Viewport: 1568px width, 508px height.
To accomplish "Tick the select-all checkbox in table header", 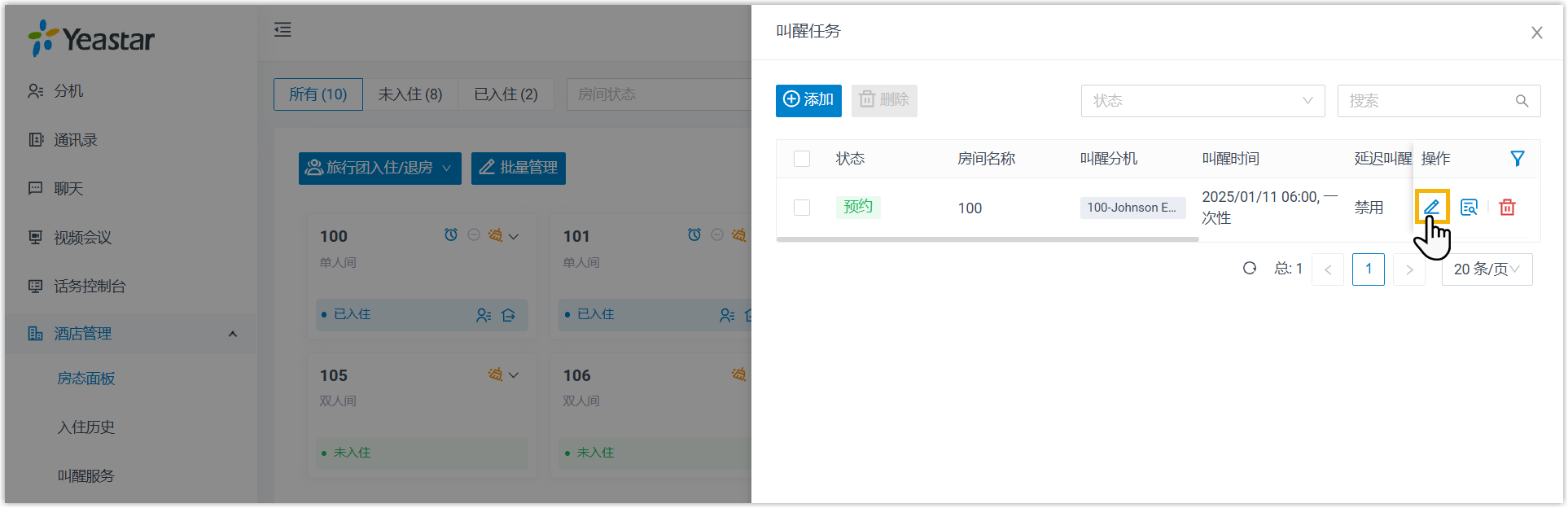I will pos(802,159).
